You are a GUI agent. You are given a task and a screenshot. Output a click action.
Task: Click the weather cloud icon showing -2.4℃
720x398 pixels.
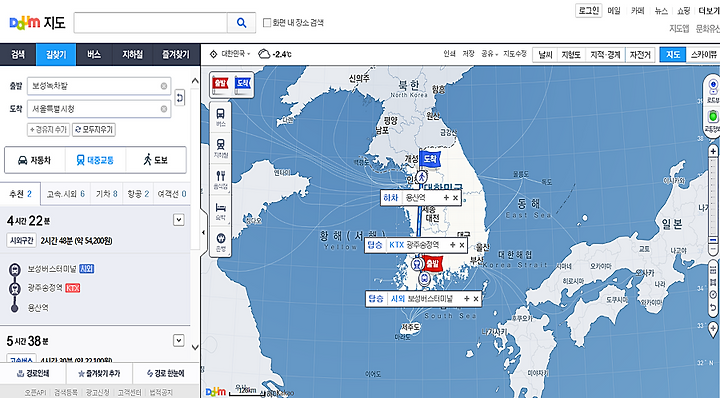(x=264, y=54)
